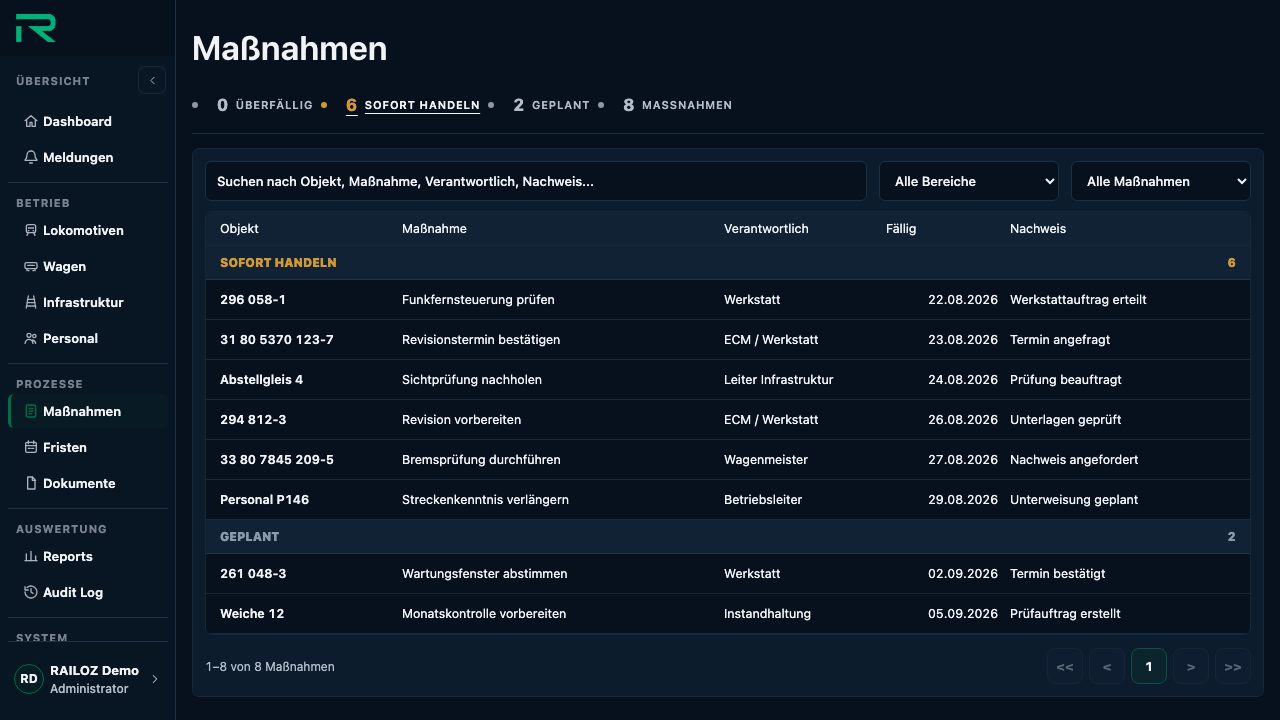Click the Reports bar chart icon
This screenshot has width=1280, height=720.
[x=31, y=556]
